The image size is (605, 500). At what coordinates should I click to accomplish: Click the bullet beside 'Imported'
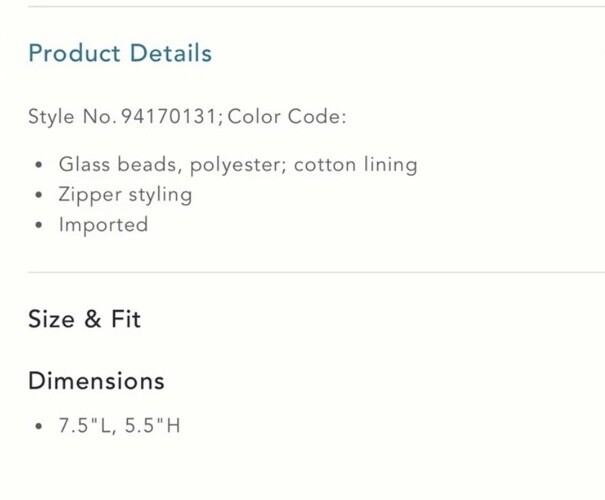(38, 225)
